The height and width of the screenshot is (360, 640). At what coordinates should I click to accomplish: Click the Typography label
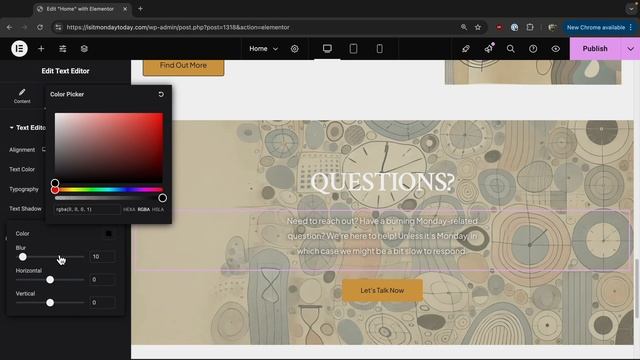pos(24,189)
